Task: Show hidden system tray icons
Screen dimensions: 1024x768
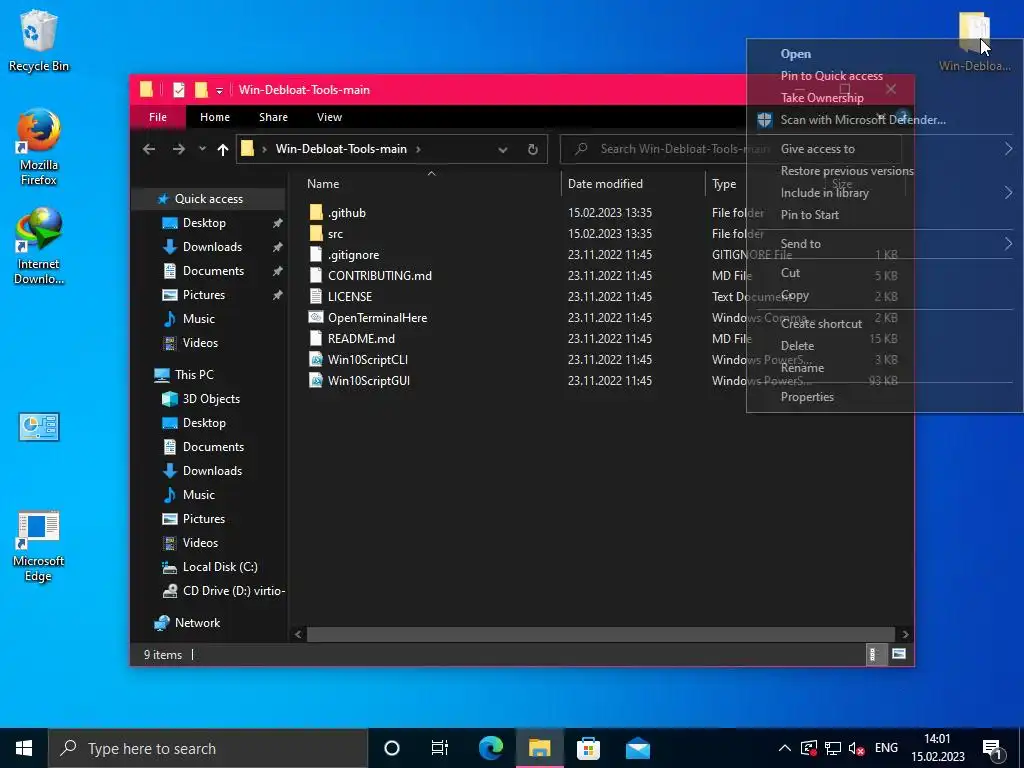Action: [x=784, y=748]
